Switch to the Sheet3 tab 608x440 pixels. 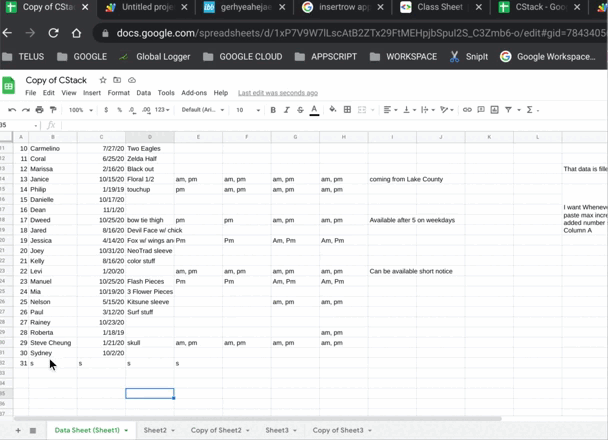[277, 430]
